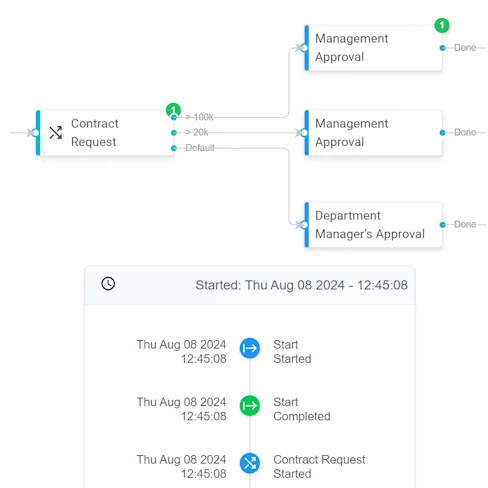Click Done port of top Management Approval
Viewport: 488px width, 488px height.
click(442, 48)
